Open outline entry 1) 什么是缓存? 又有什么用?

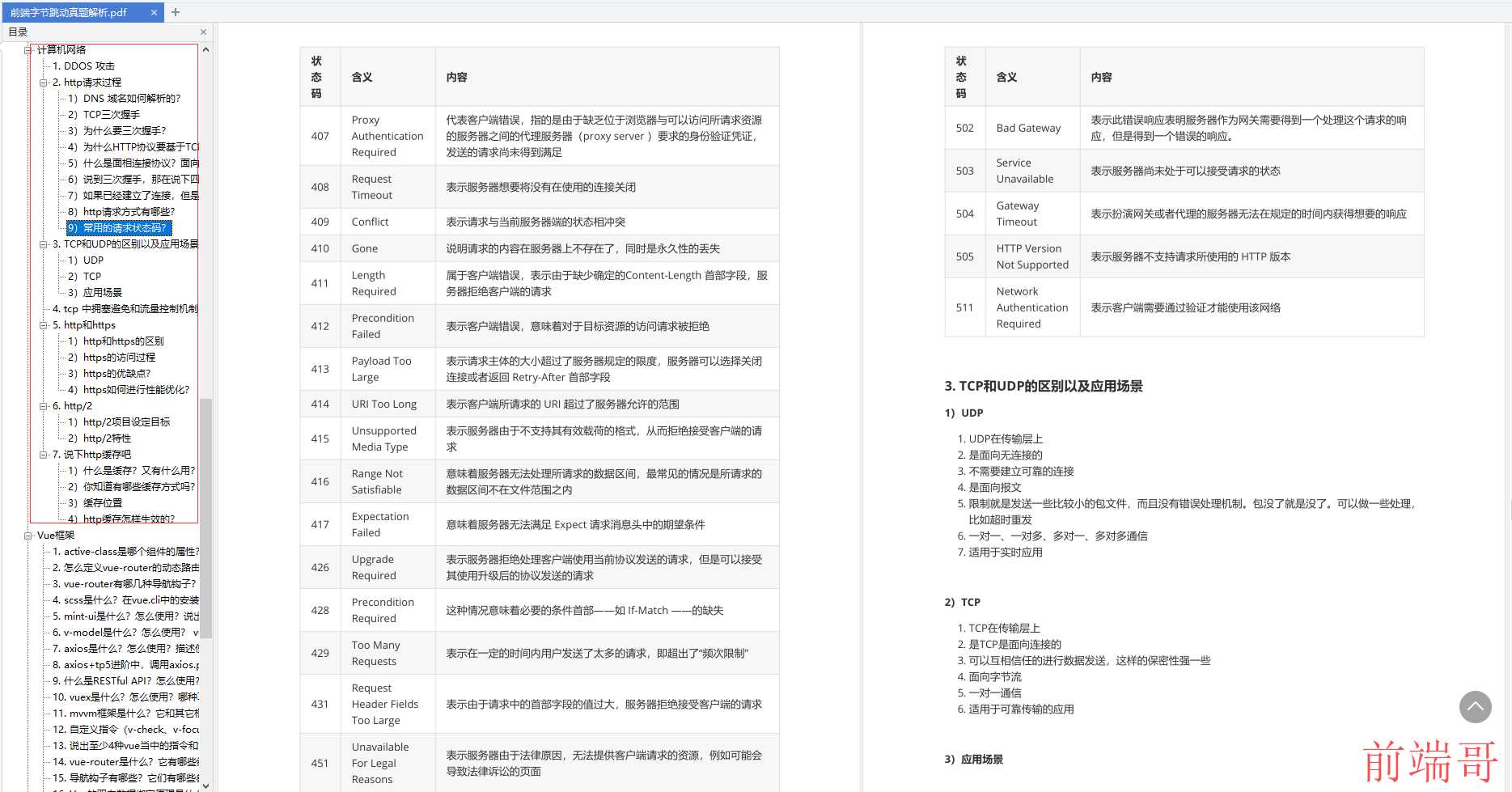point(131,471)
